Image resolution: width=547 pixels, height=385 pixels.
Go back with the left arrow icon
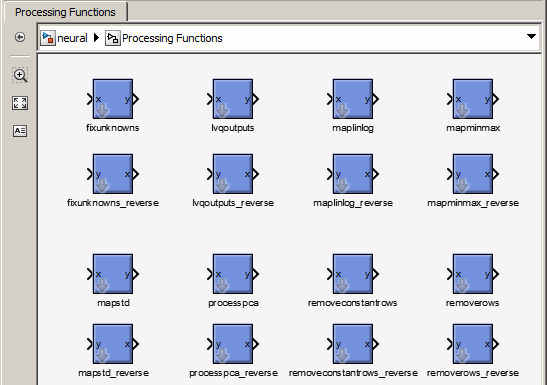click(20, 37)
